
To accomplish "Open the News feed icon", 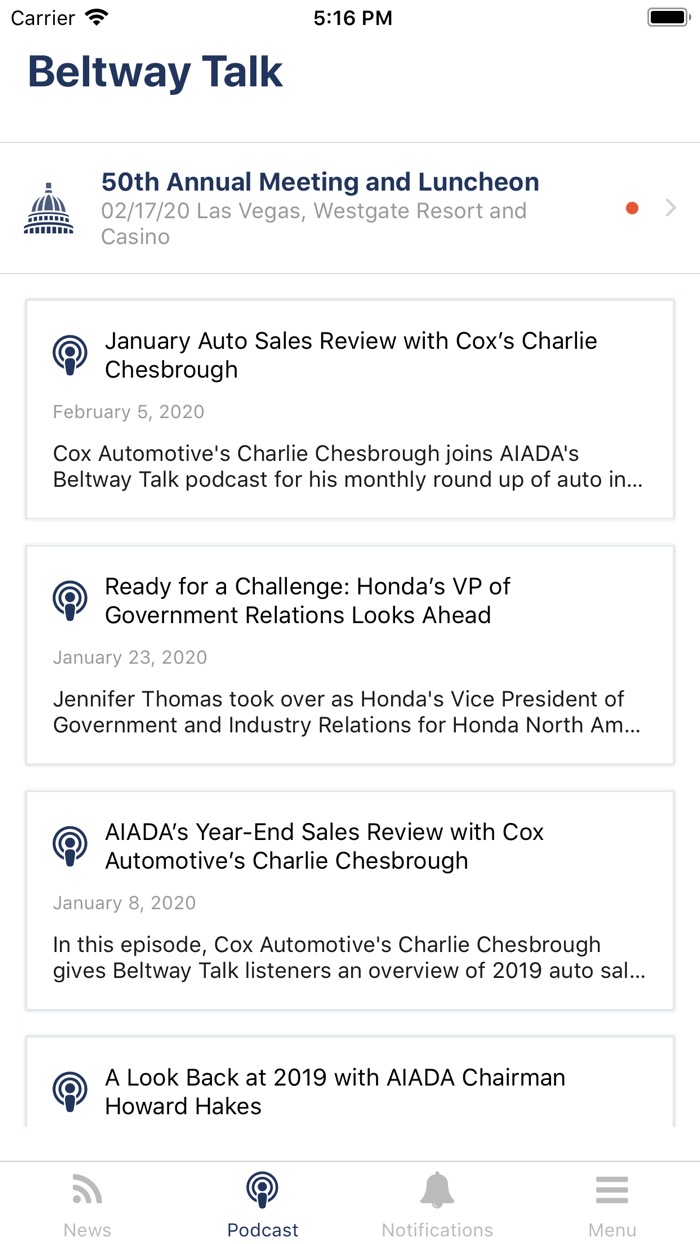I will 87,1190.
